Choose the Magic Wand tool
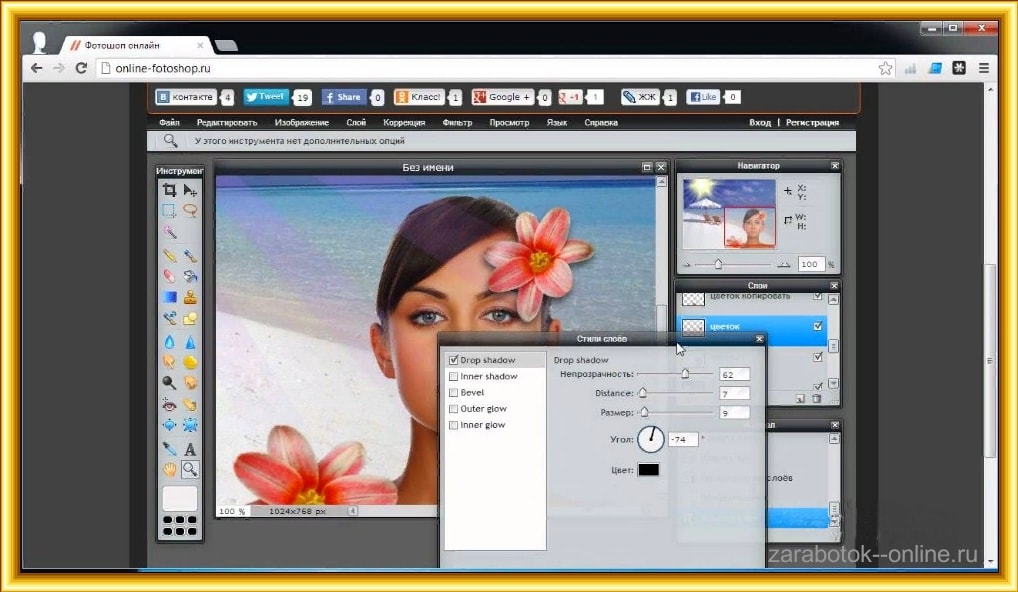The height and width of the screenshot is (592, 1018). pos(169,232)
